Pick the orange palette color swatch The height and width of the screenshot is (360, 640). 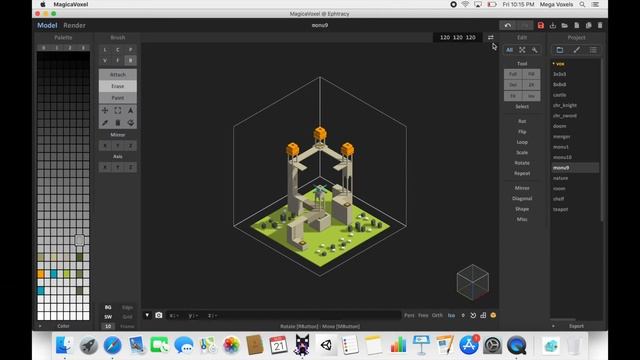41,274
